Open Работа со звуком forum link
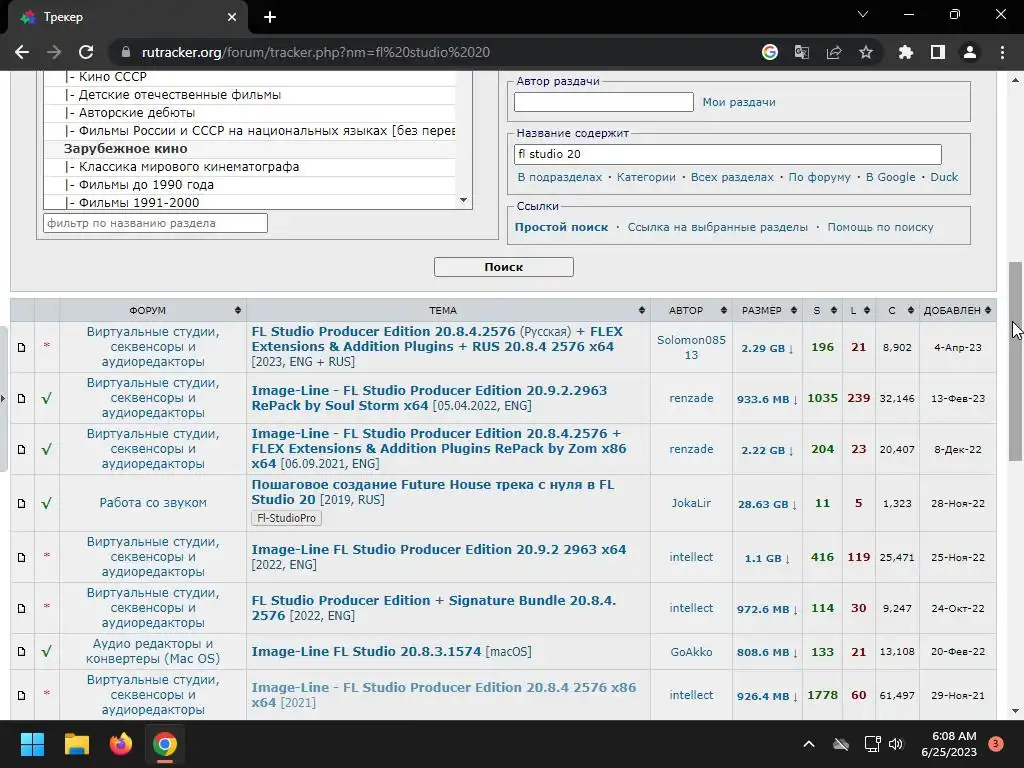 click(x=153, y=503)
